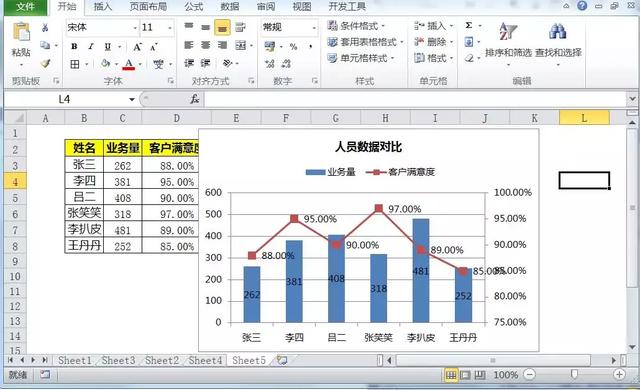Click the fx insert function icon
640x390 pixels.
coord(195,99)
